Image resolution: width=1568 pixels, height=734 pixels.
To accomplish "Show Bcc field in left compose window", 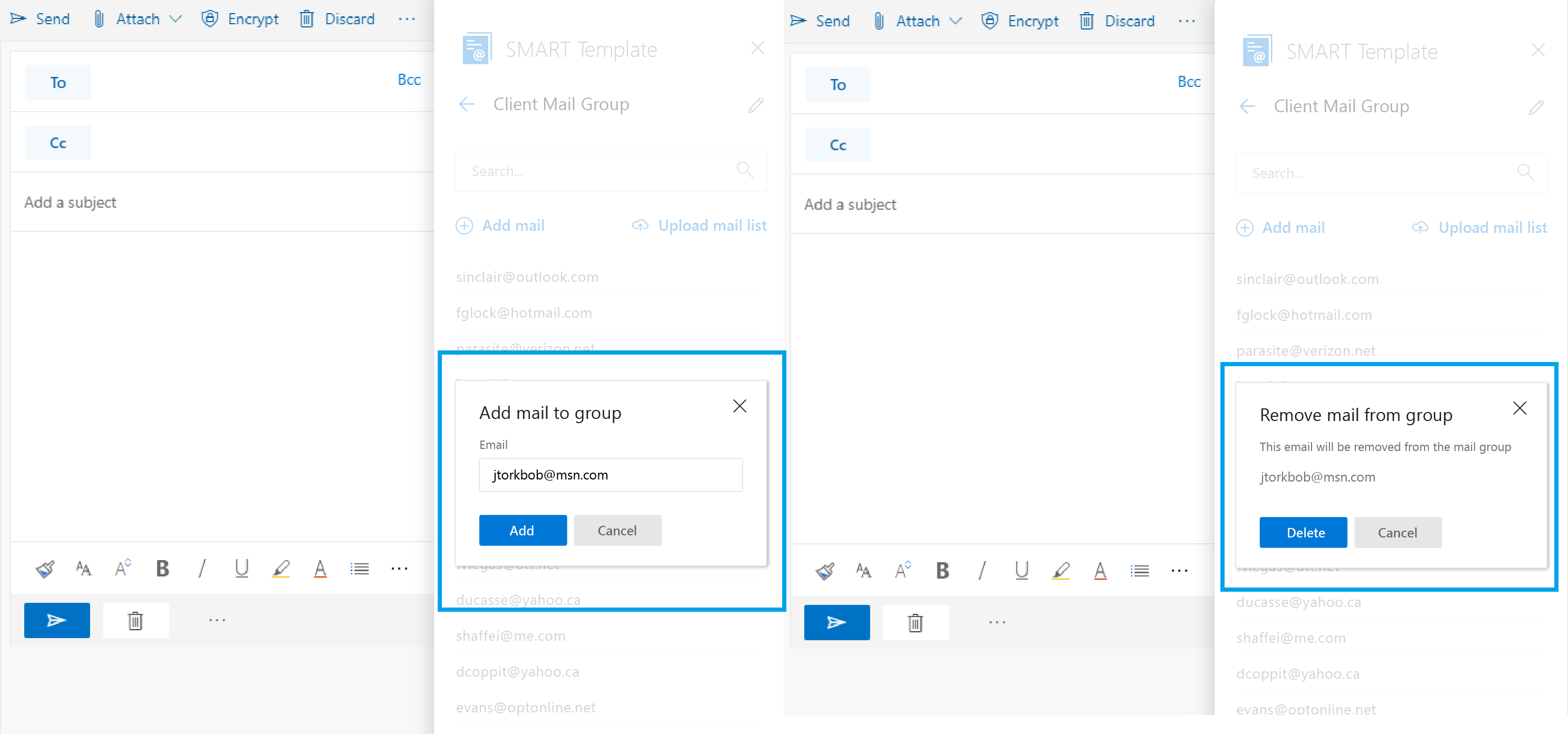I will (x=409, y=80).
